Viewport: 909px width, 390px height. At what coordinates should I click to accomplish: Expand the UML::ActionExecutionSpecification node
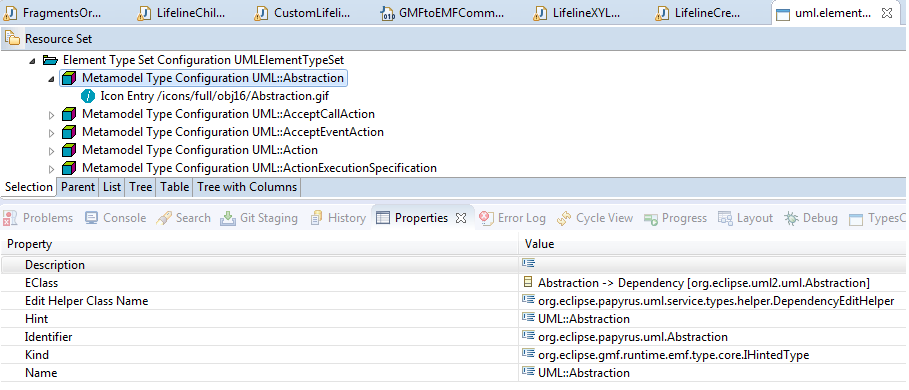52,169
